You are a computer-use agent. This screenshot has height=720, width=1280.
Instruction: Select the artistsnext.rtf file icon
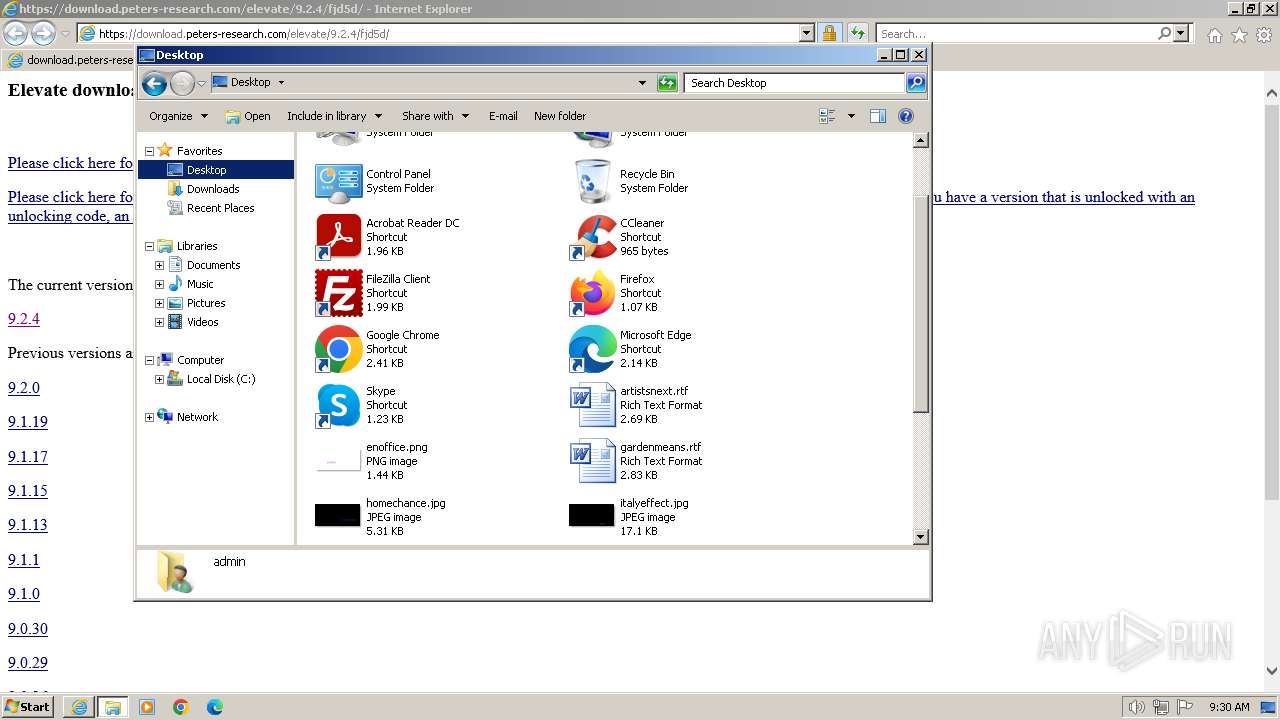click(592, 405)
